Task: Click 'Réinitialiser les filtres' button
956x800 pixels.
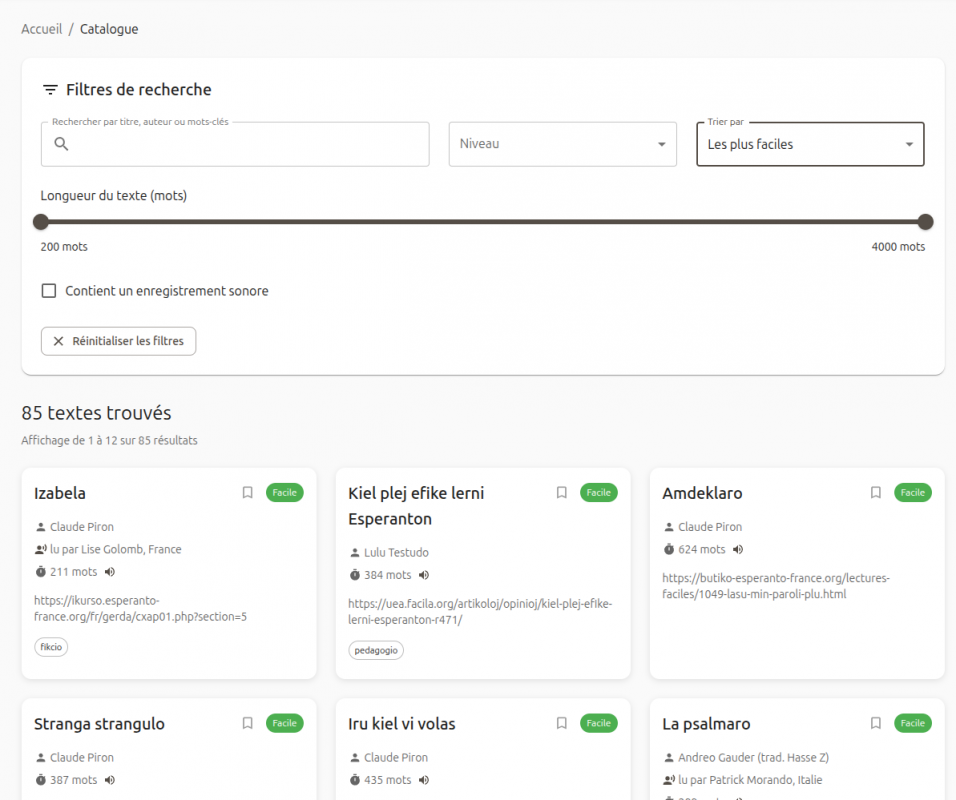Action: (119, 341)
